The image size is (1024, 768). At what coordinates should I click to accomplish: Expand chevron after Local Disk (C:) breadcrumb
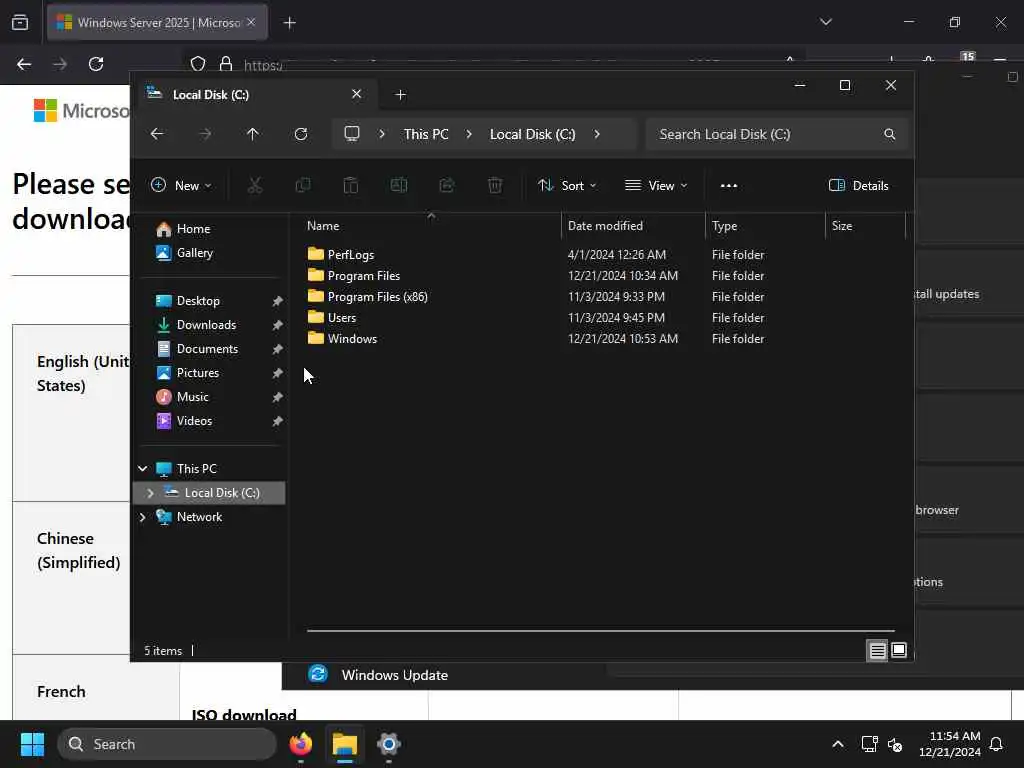click(x=597, y=134)
